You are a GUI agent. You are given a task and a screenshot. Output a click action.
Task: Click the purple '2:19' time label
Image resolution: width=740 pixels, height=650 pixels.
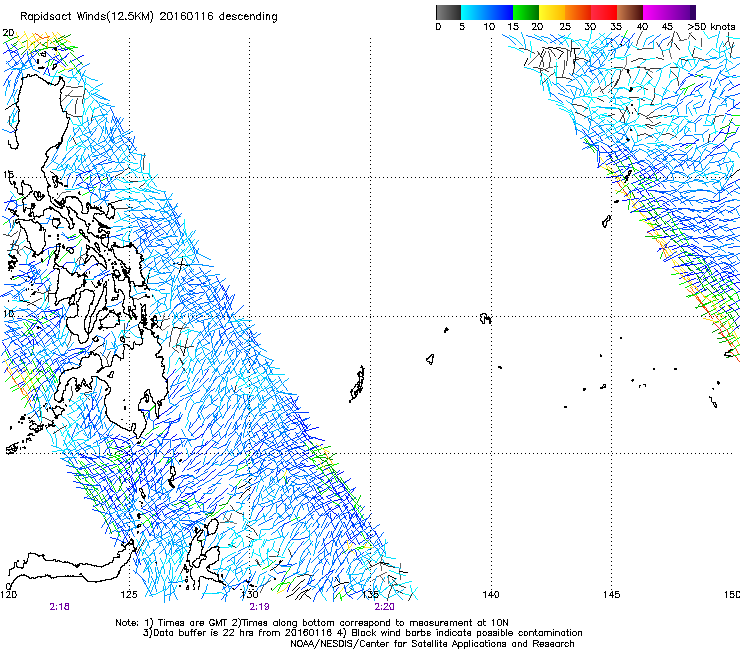[260, 607]
